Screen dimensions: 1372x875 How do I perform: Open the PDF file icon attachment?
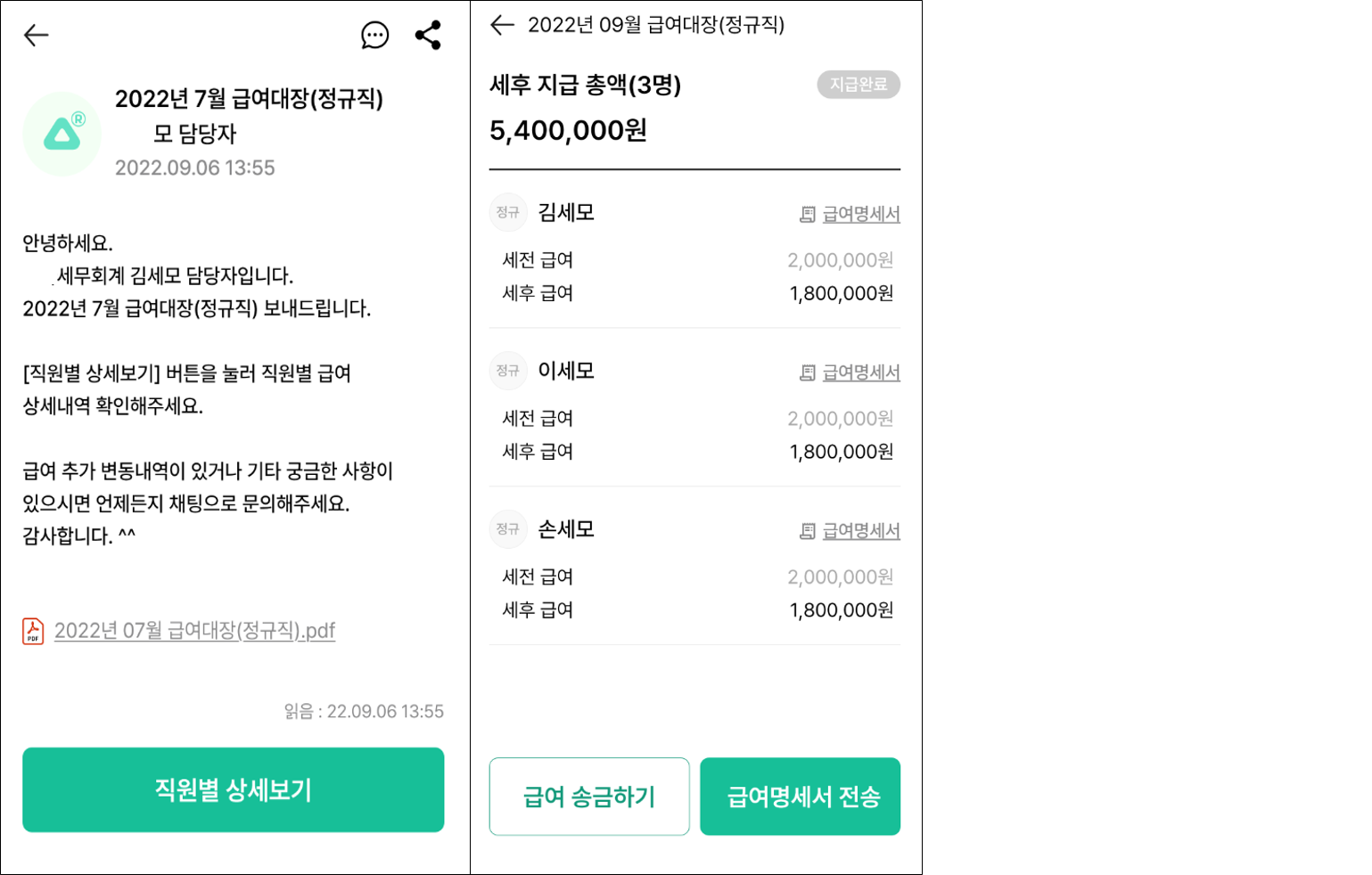pyautogui.click(x=33, y=631)
